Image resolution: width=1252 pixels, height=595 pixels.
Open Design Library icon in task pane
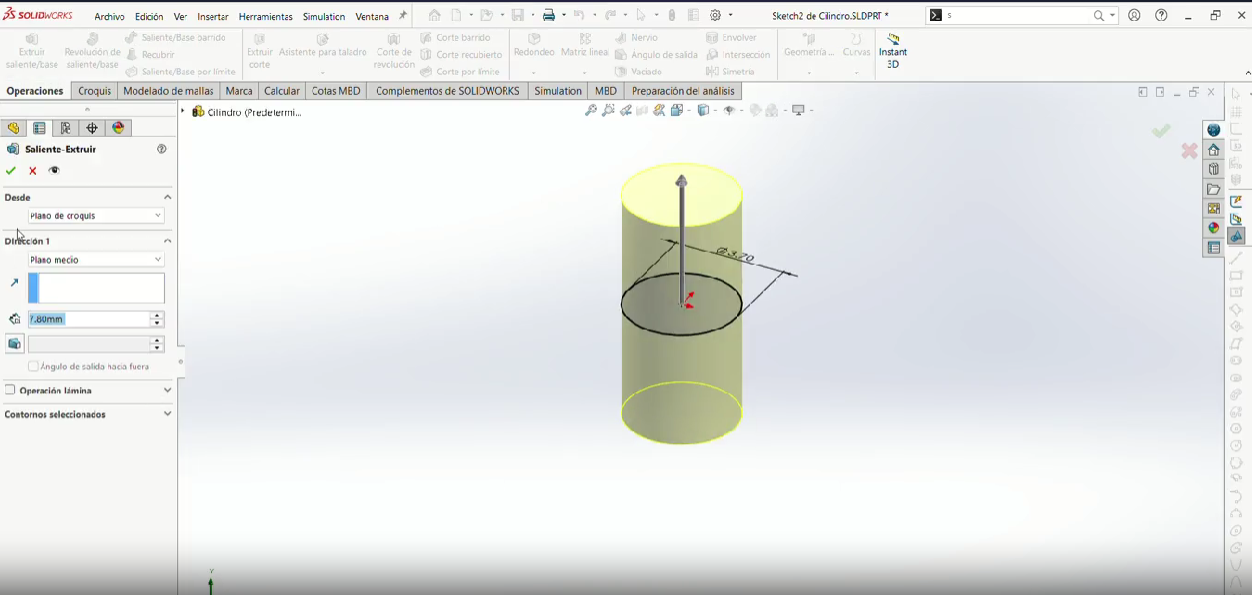pyautogui.click(x=1214, y=169)
